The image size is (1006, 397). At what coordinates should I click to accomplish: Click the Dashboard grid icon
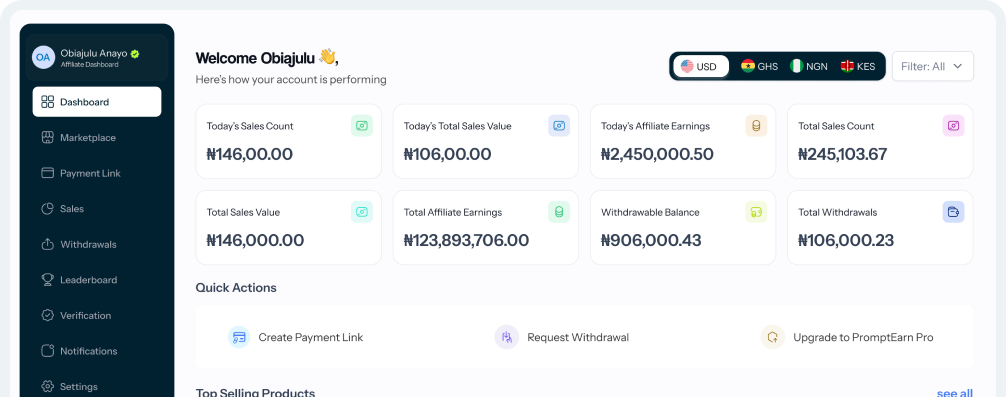(x=47, y=102)
